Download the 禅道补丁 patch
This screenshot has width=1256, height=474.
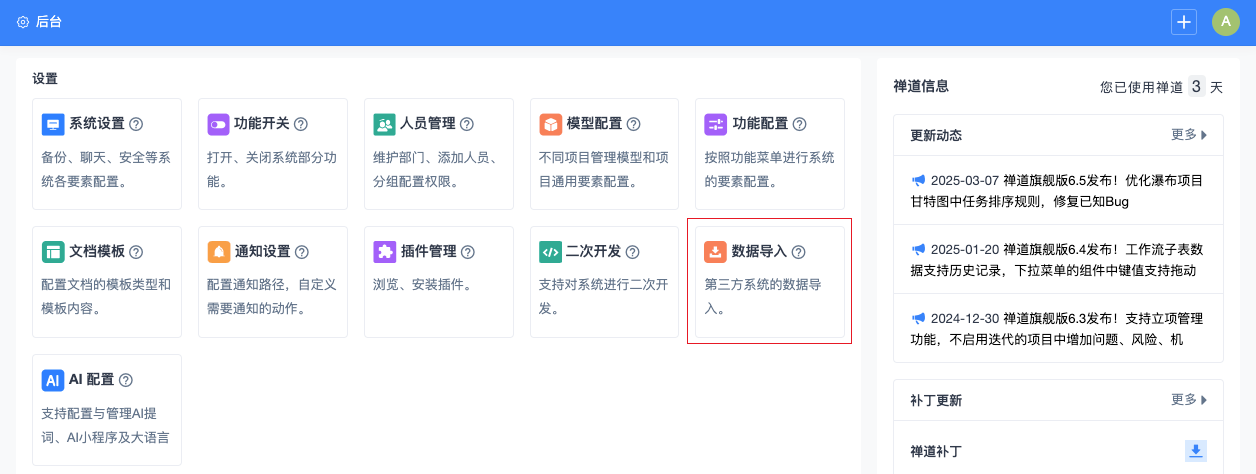click(x=1195, y=451)
